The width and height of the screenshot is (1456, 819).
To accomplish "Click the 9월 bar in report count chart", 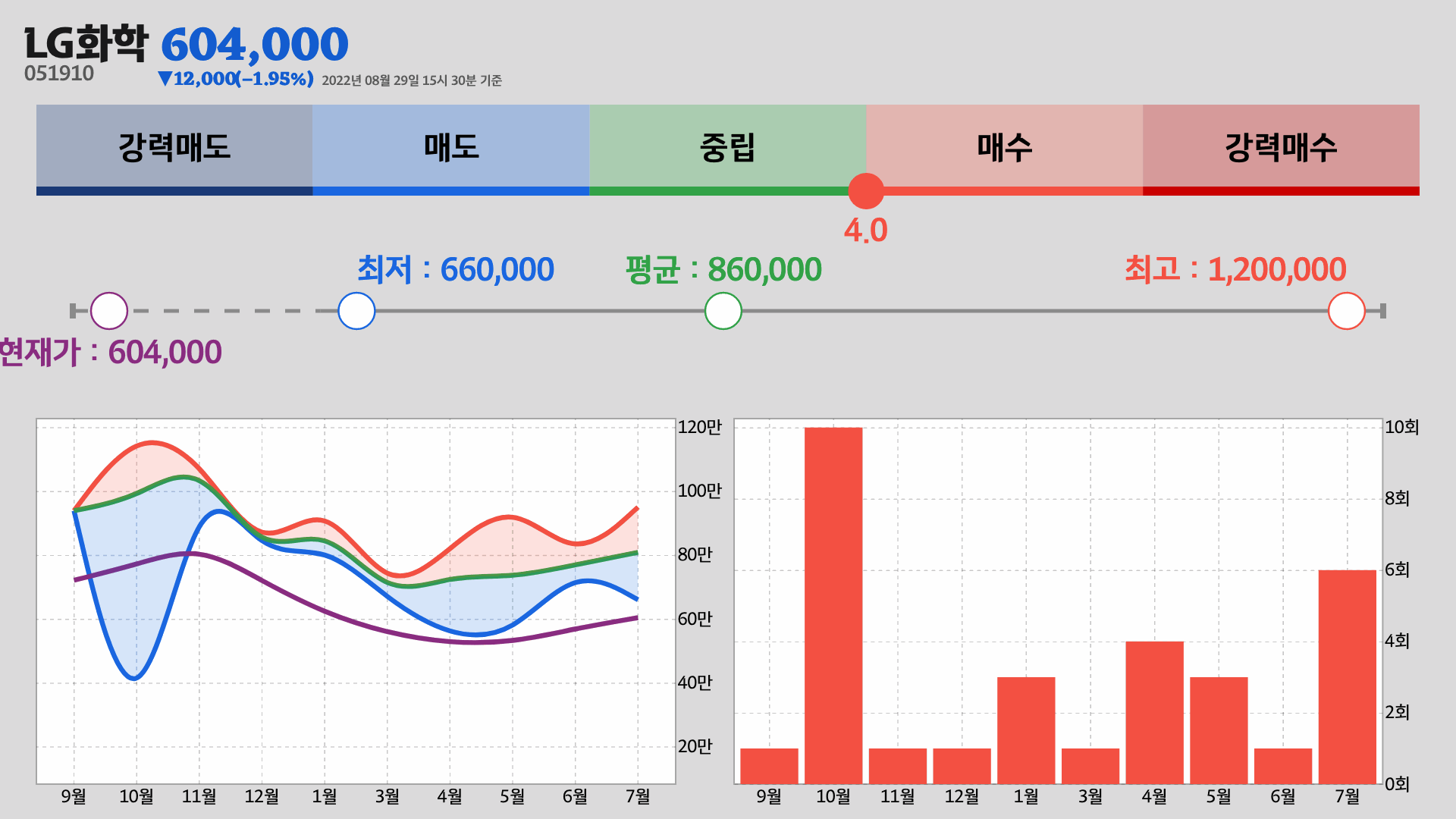I will click(x=769, y=766).
